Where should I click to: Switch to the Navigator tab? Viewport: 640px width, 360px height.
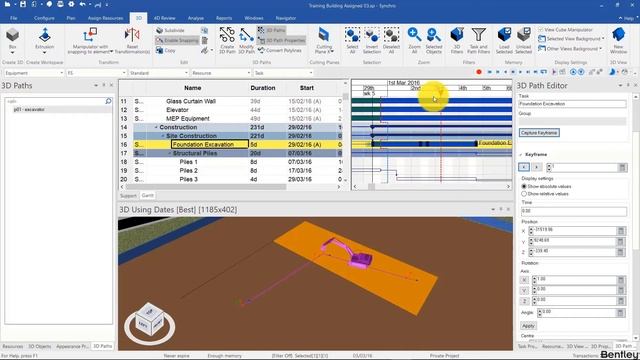[x=286, y=18]
